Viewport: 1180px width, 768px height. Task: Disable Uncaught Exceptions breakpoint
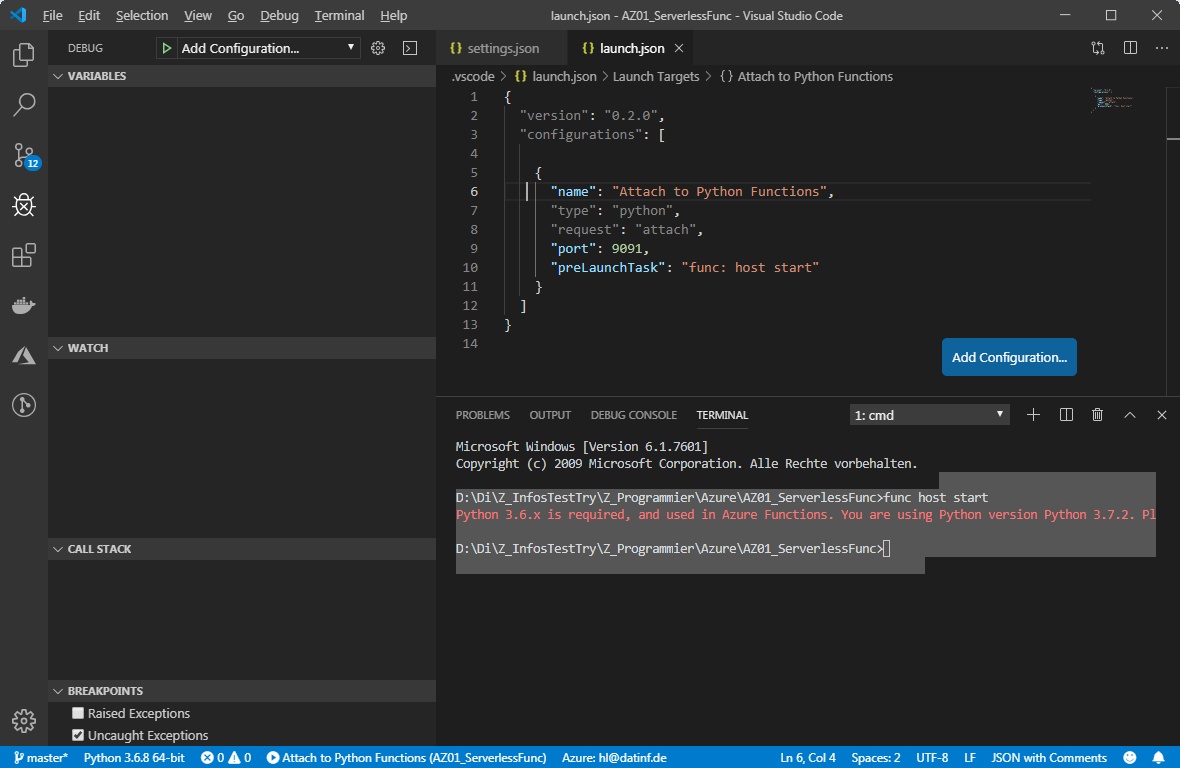(x=78, y=735)
